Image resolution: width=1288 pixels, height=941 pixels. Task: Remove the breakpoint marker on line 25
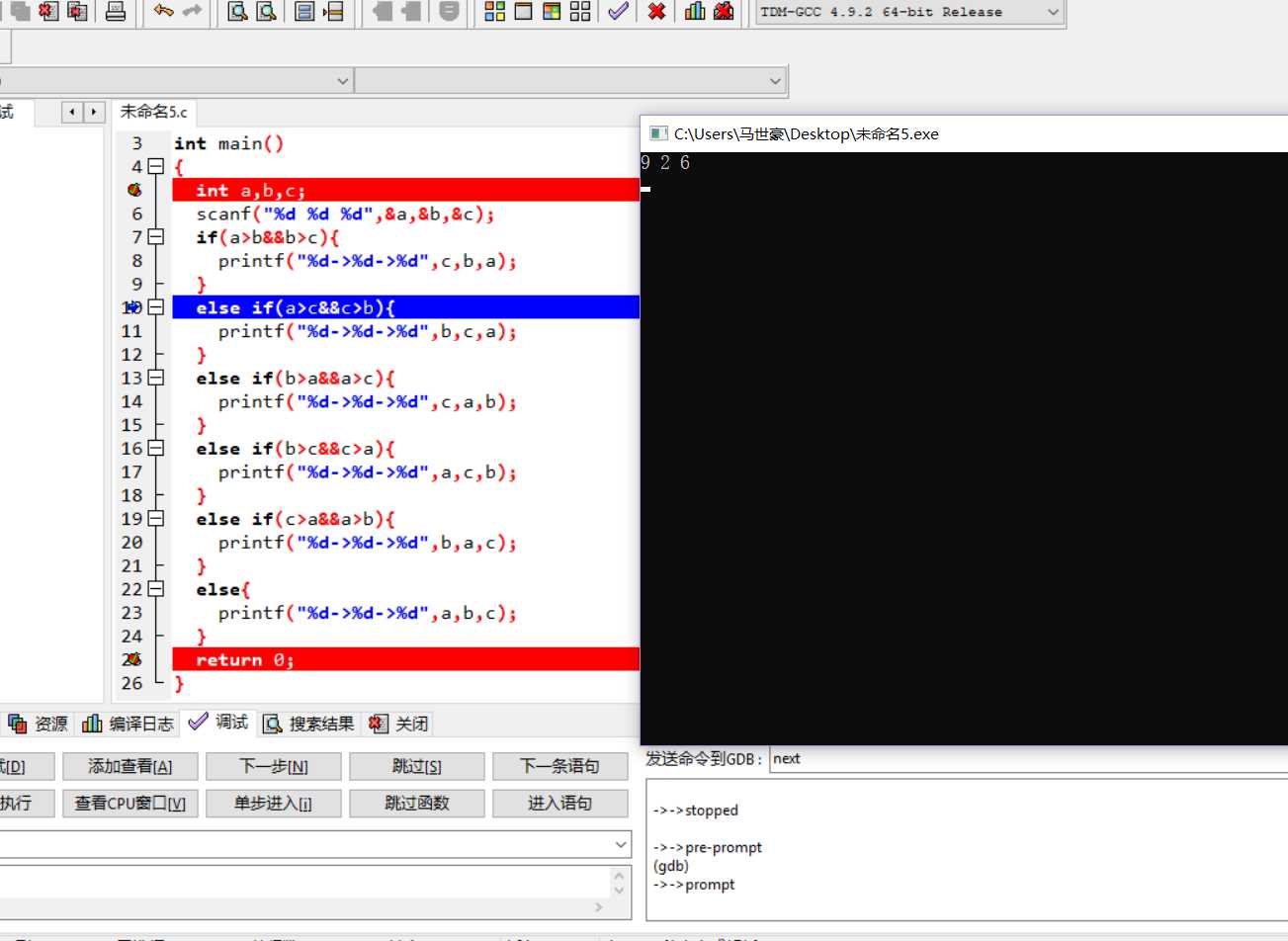click(132, 659)
